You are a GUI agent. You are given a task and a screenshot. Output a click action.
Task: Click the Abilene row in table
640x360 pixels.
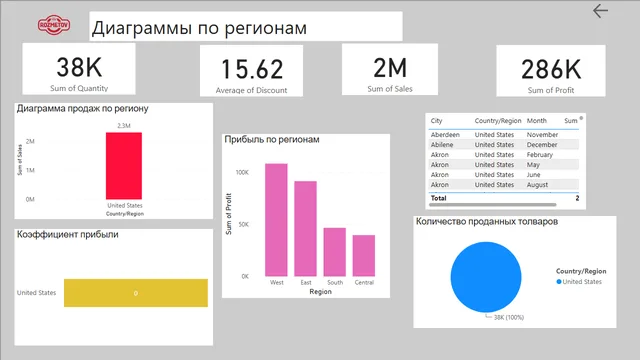(504, 144)
